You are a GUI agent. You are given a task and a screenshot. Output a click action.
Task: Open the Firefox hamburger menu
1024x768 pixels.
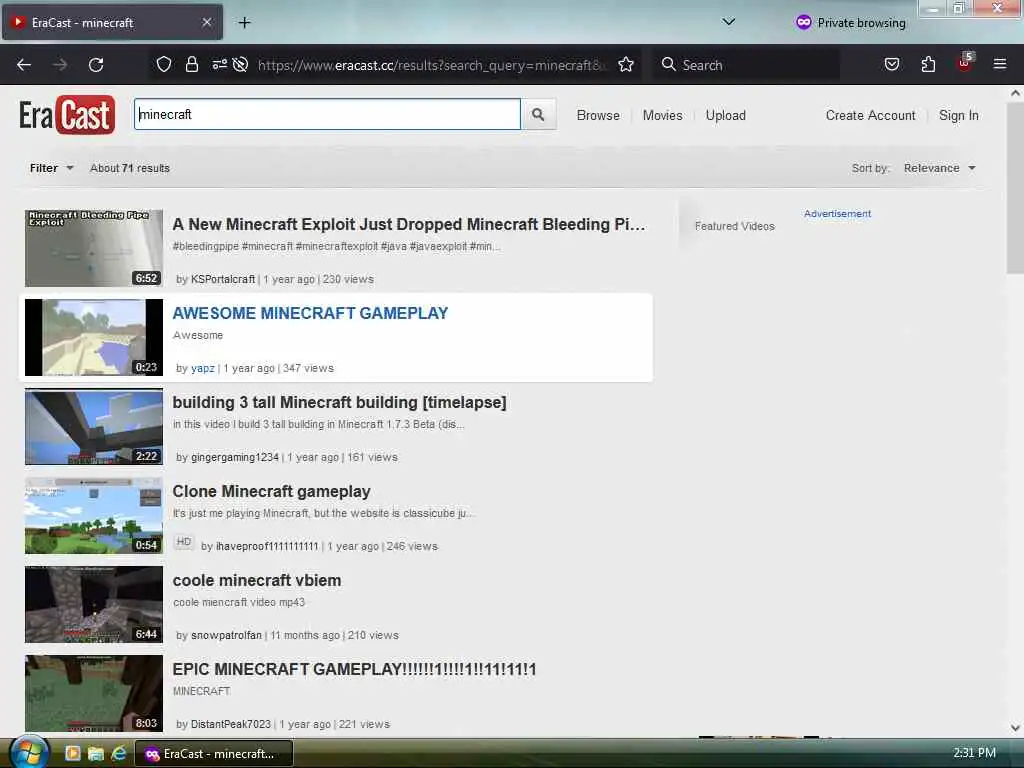click(x=1000, y=65)
